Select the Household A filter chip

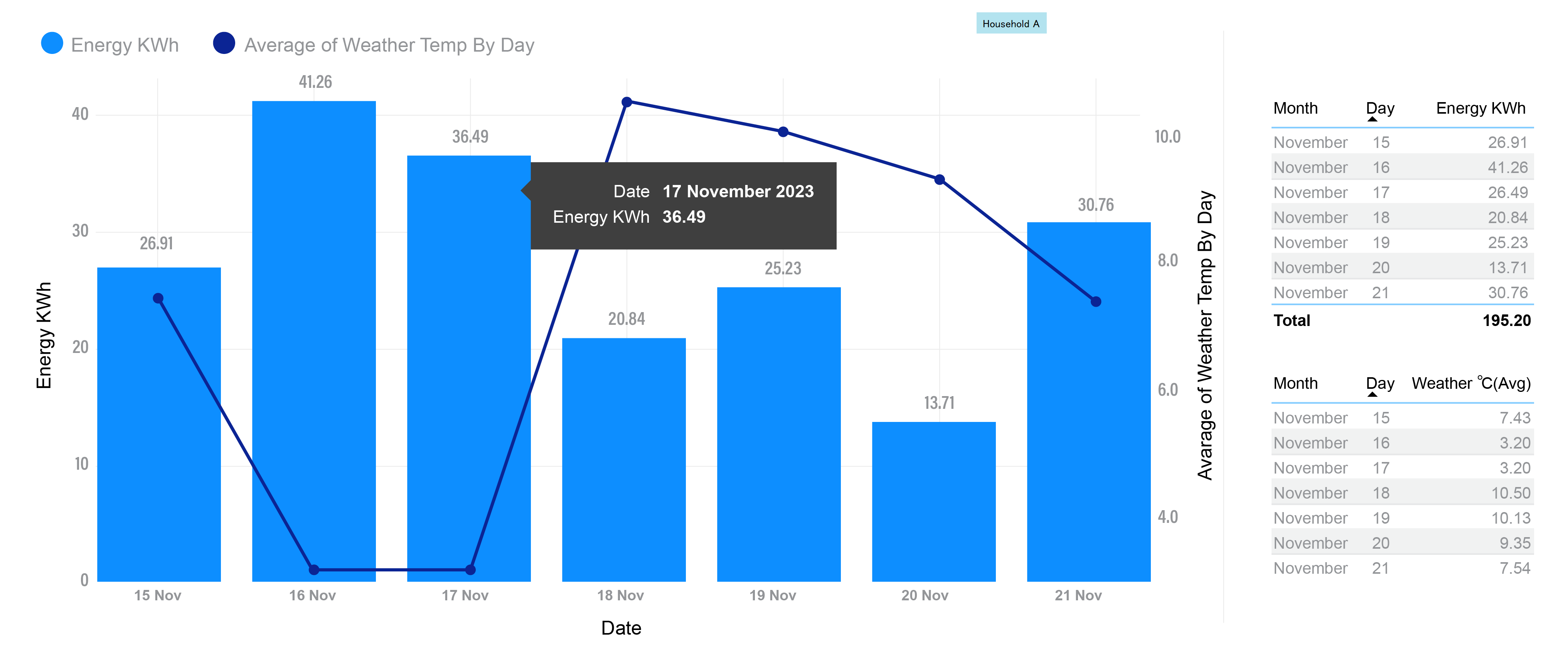coord(1011,24)
